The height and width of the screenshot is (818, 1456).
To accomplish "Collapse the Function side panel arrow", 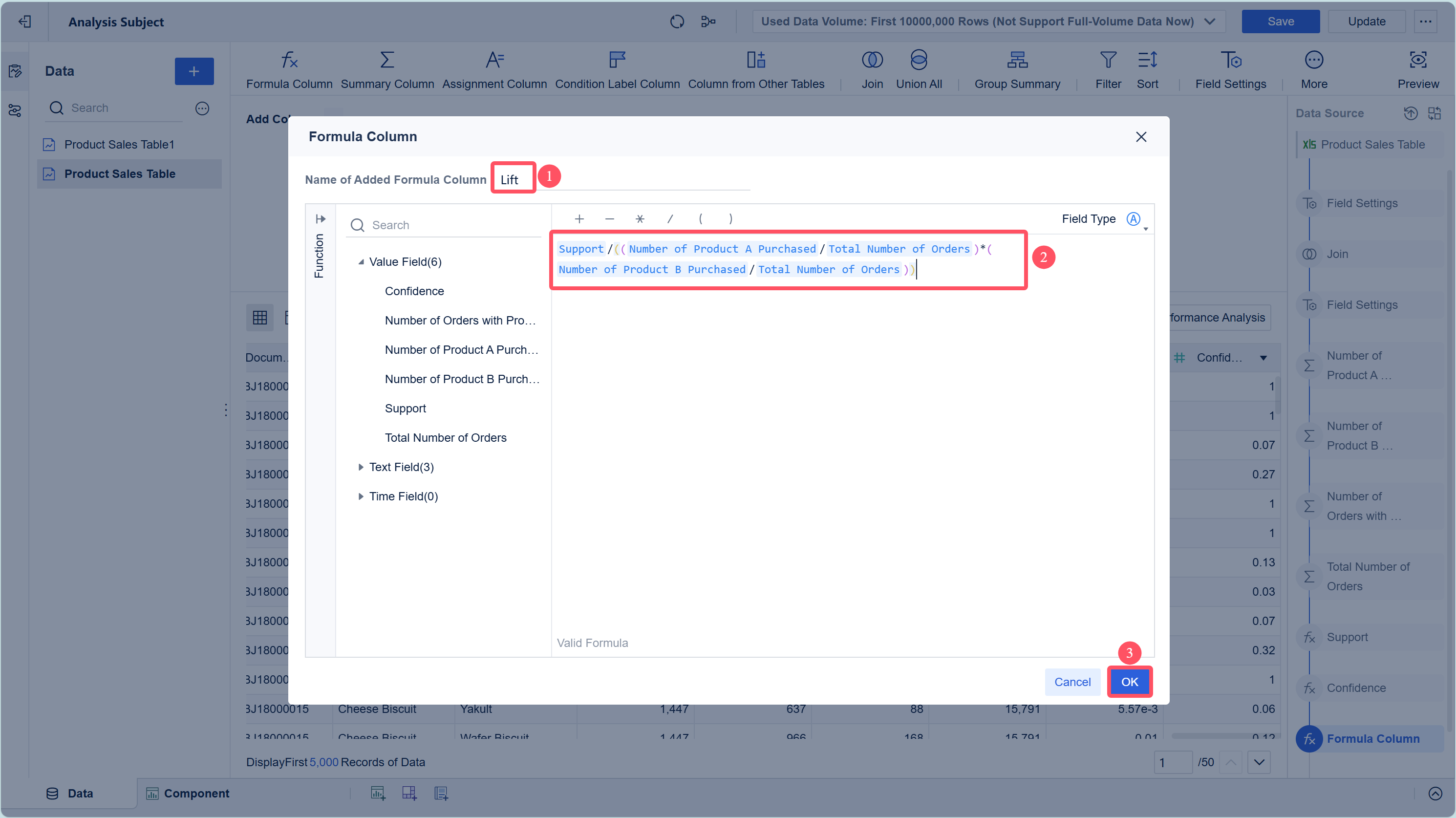I will pos(321,219).
